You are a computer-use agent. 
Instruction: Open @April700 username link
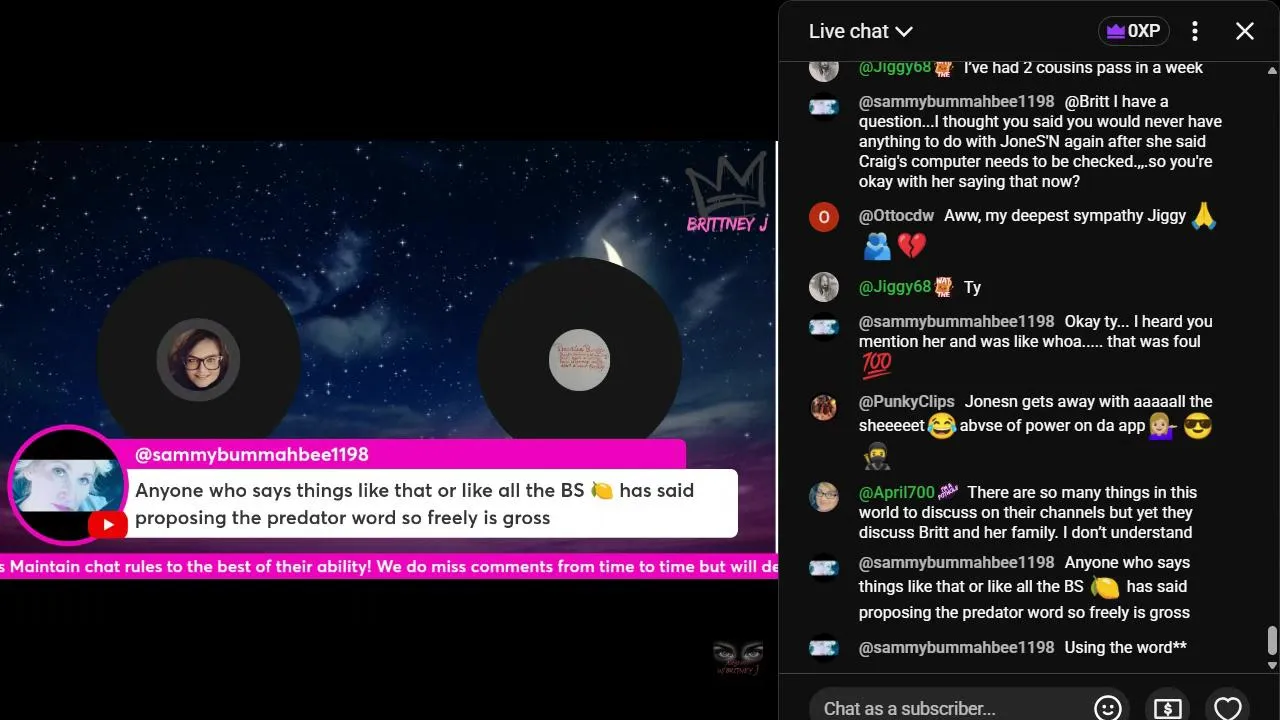point(896,492)
